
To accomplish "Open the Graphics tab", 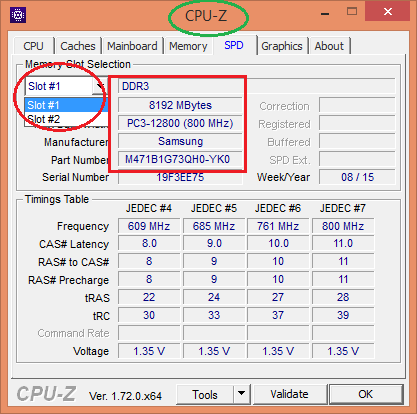I will pyautogui.click(x=282, y=46).
